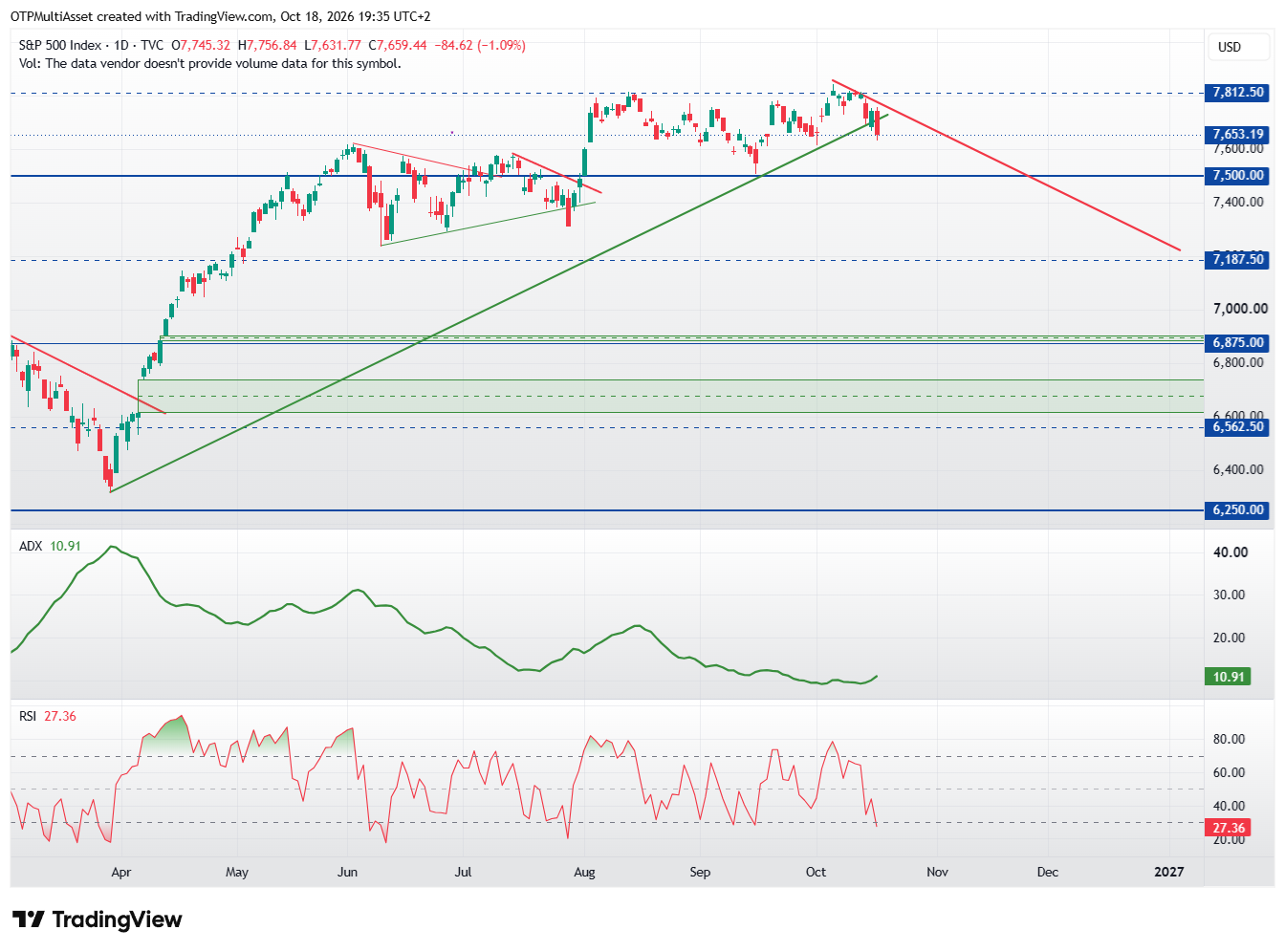Select the red 27.36 RSI scale tag

point(1229,829)
